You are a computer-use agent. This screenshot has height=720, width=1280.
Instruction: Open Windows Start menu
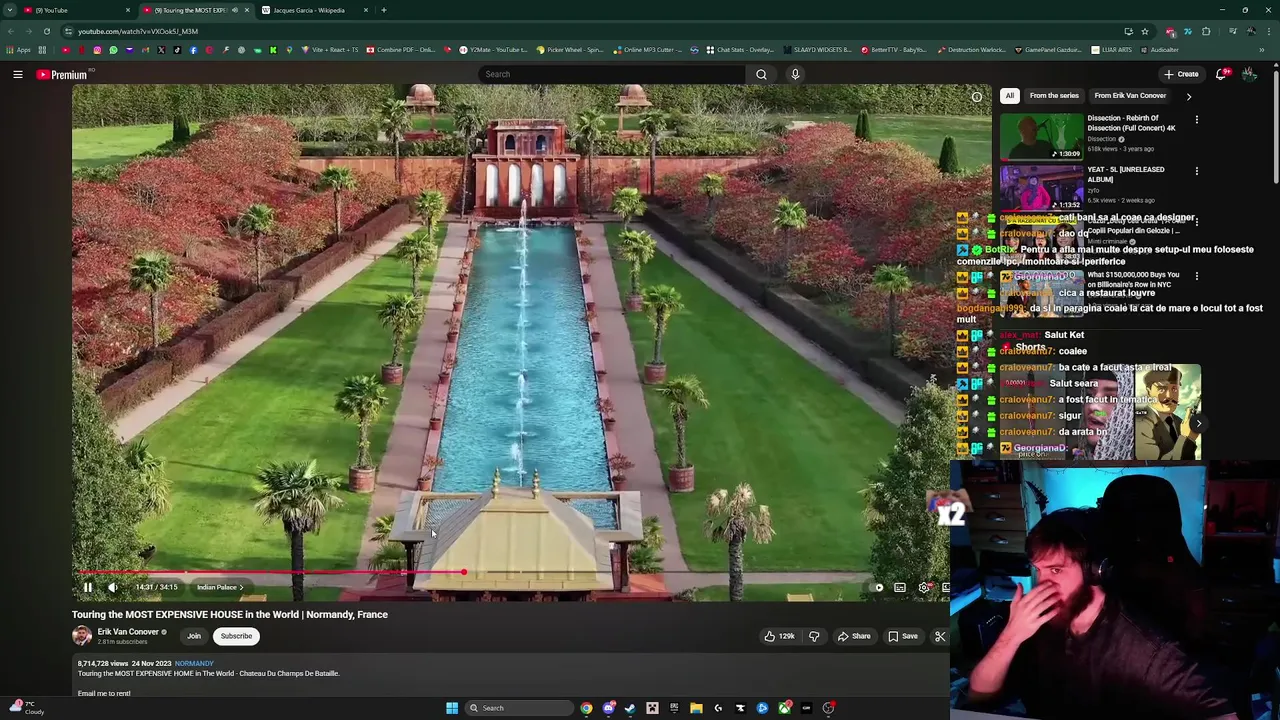coord(452,708)
